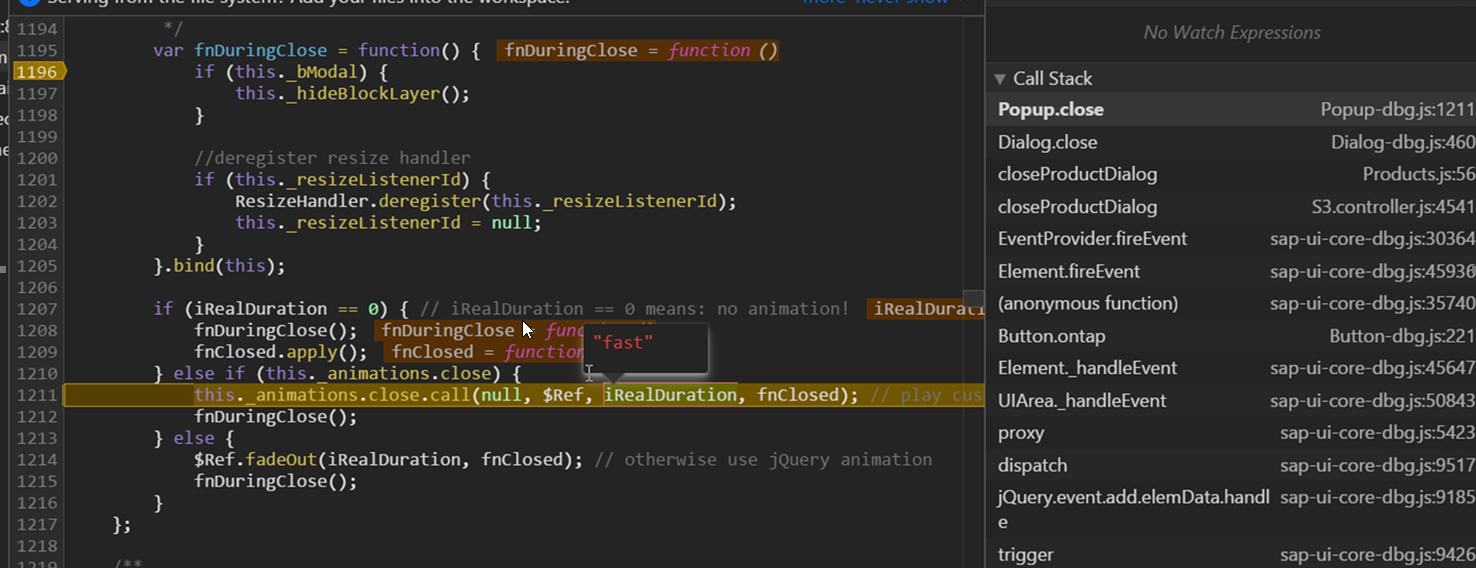
Task: Click line number 1202 in the gutter
Action: [x=37, y=201]
